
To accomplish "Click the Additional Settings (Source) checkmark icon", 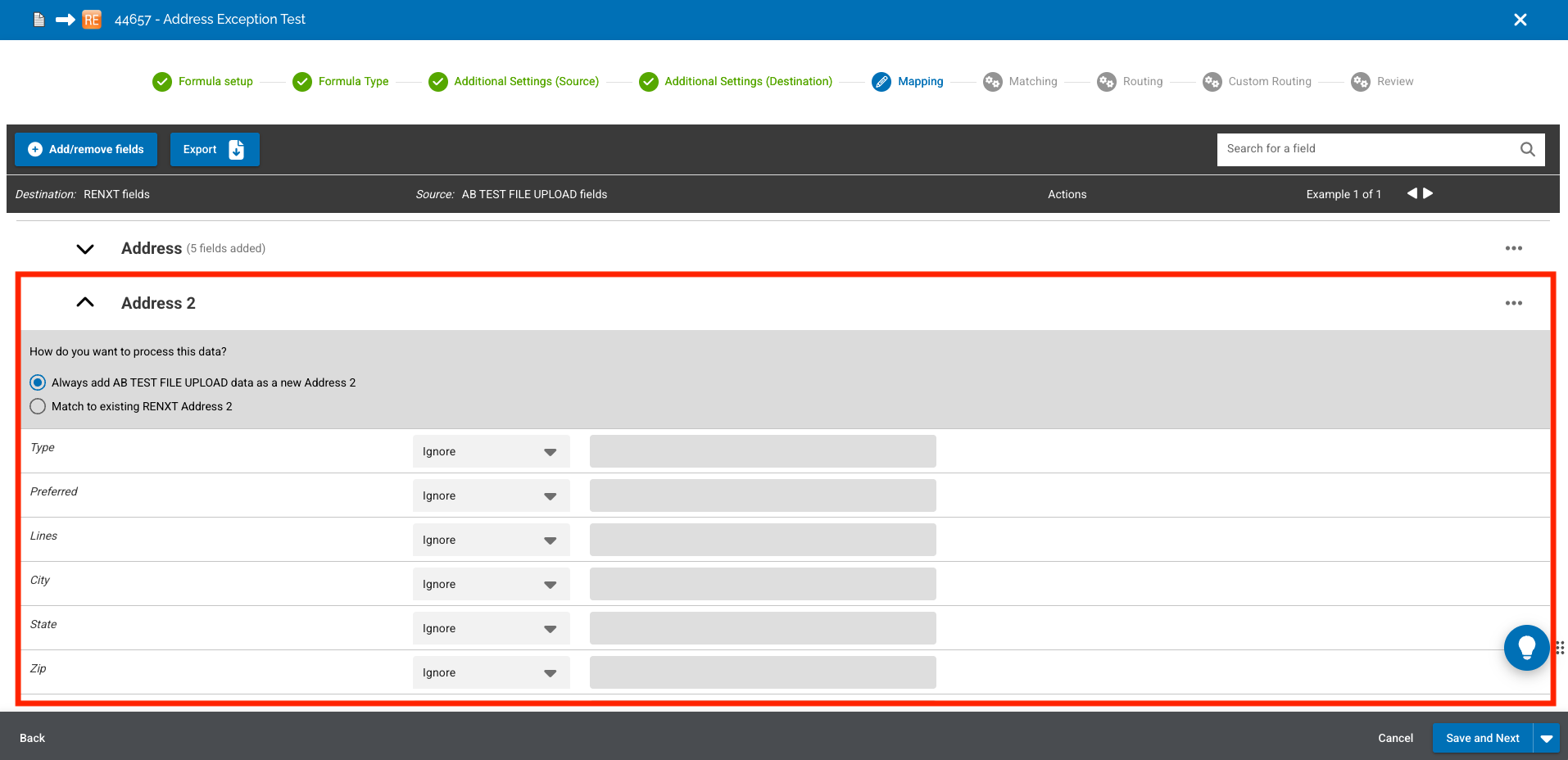I will point(438,82).
